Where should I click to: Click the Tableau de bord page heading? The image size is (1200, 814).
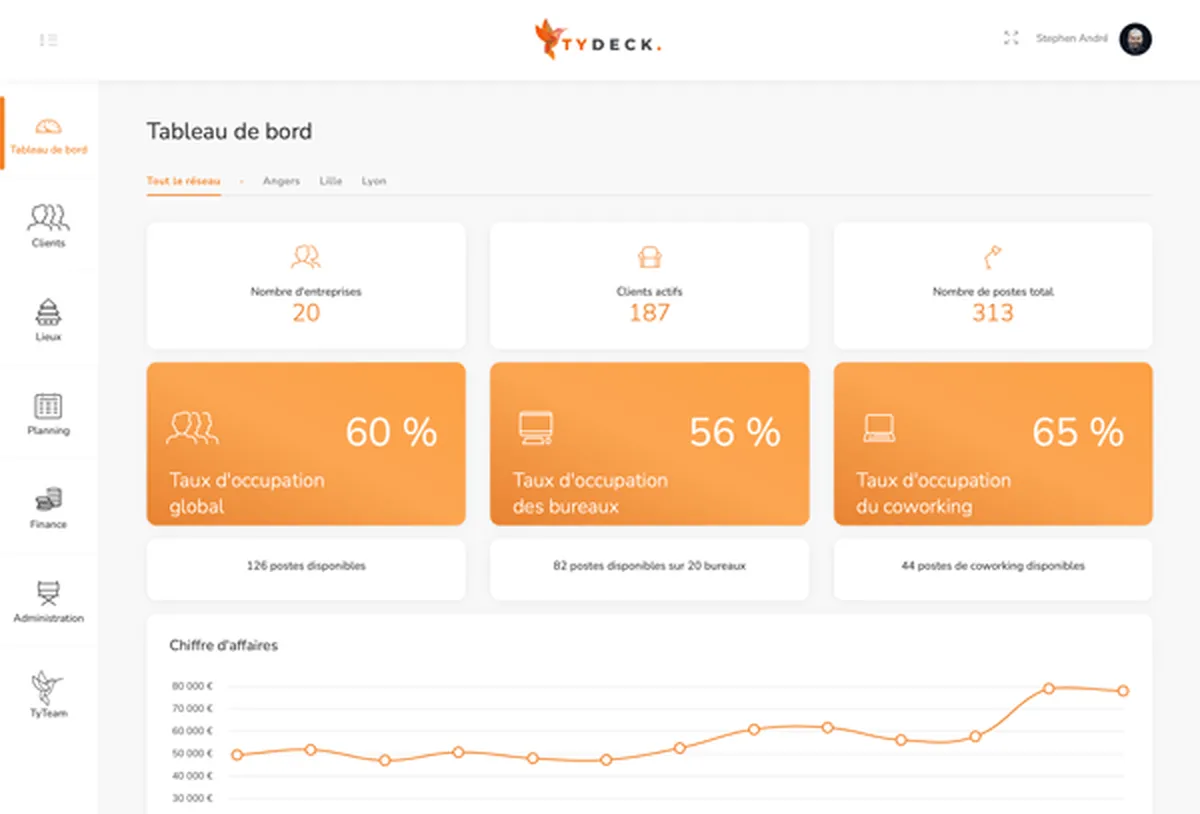tap(229, 131)
